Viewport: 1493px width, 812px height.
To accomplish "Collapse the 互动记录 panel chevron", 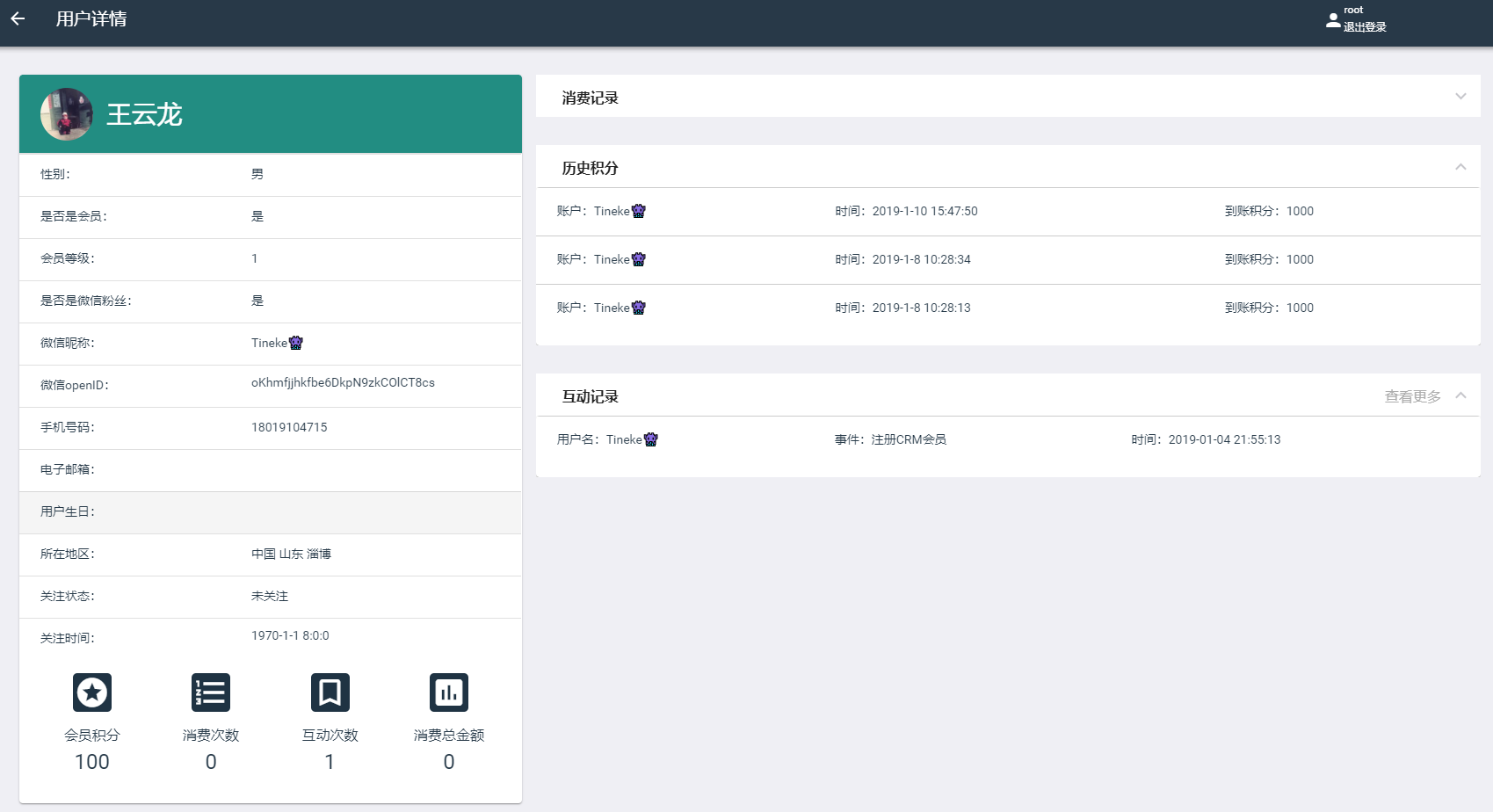I will point(1460,395).
